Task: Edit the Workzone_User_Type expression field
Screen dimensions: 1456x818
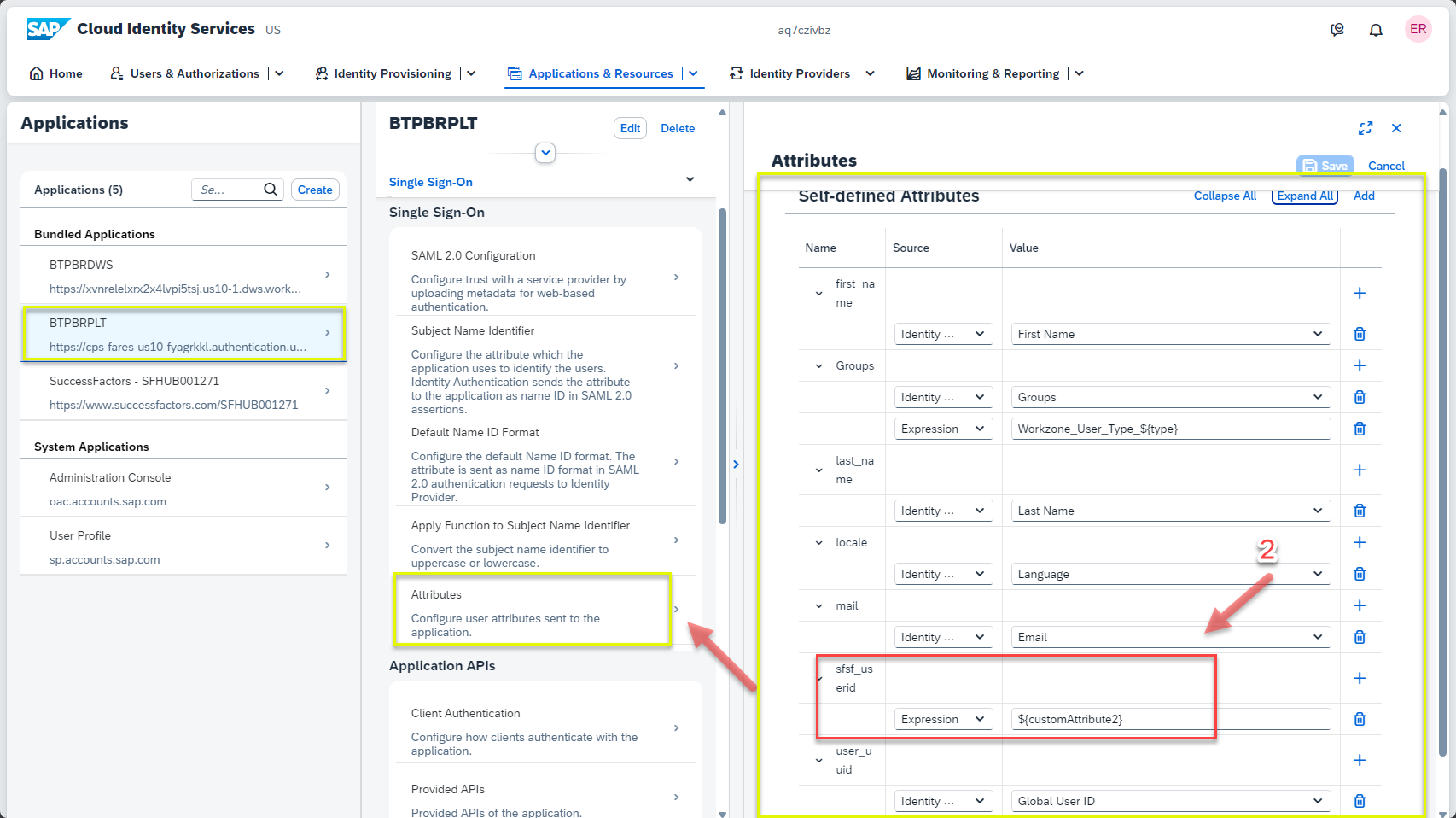Action: [1170, 429]
